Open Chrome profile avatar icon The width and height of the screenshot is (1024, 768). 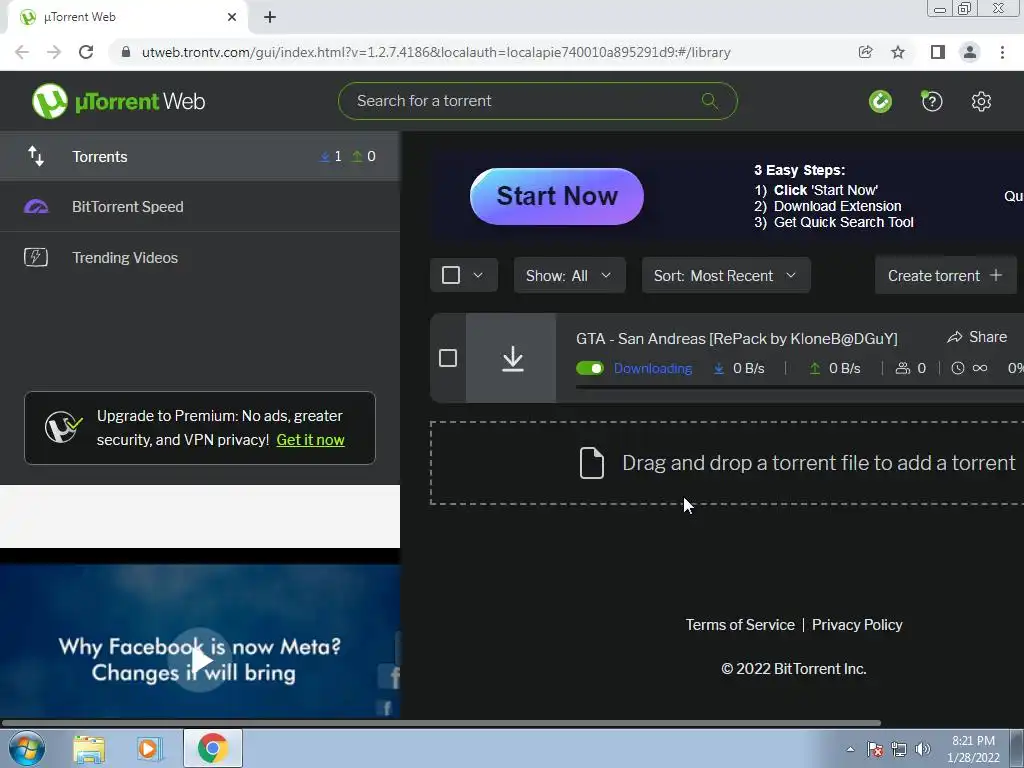click(970, 52)
